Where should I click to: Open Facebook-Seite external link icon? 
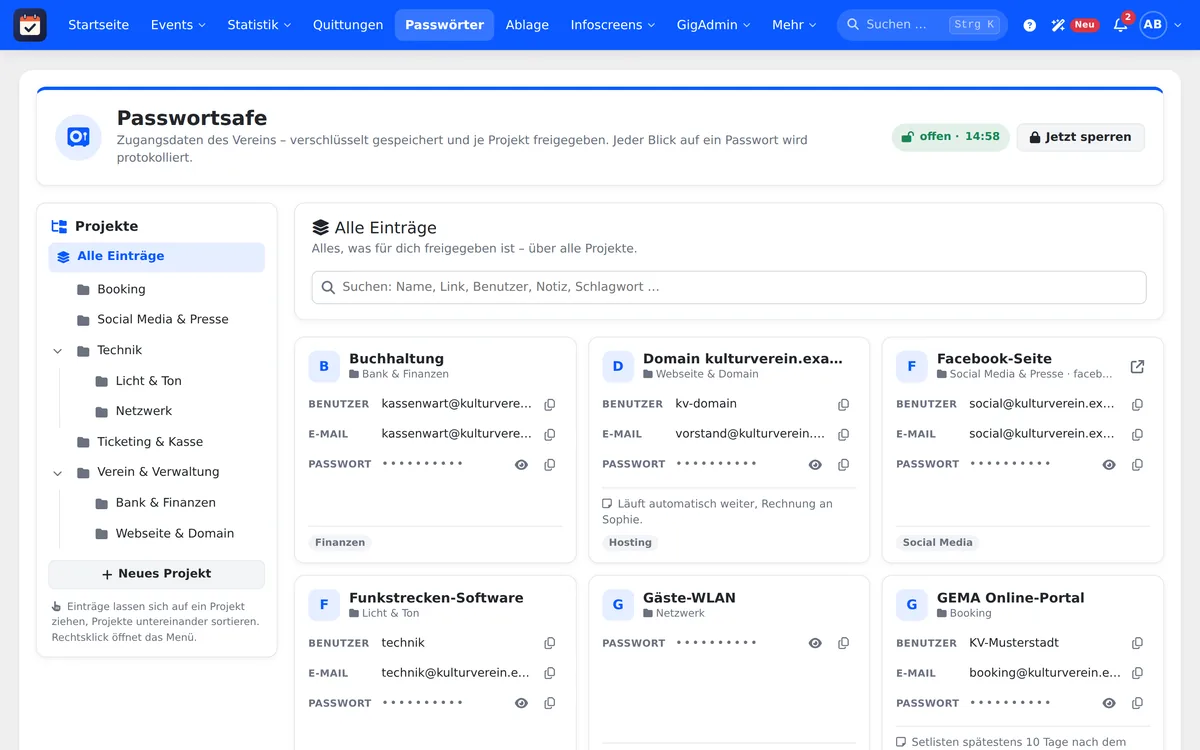pyautogui.click(x=1137, y=367)
